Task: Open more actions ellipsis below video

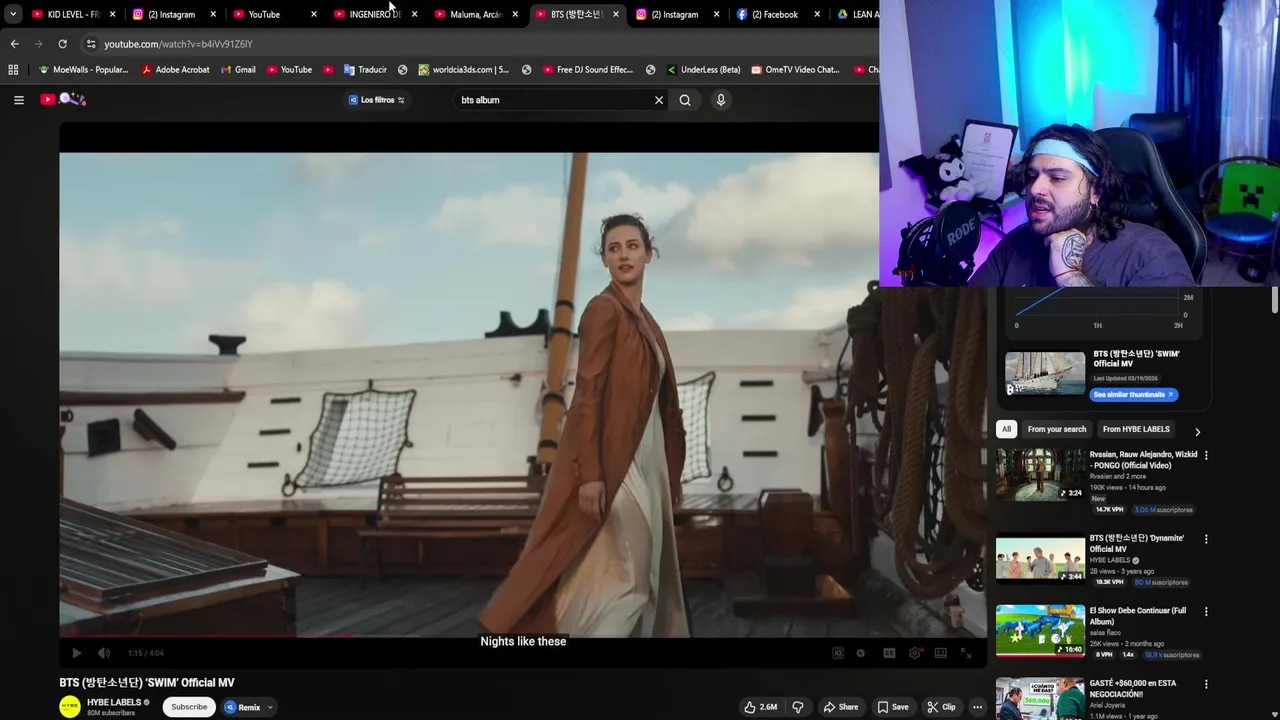Action: point(977,707)
